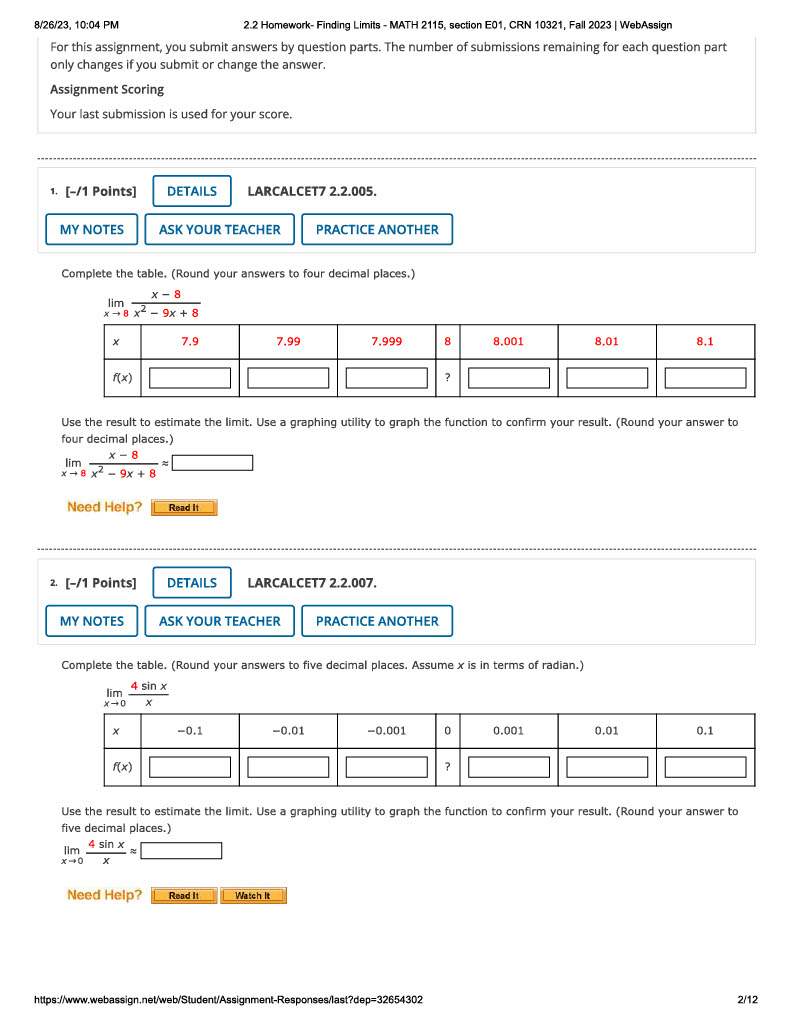Click the f(x) answer box under 0.01
The image size is (791, 1024).
tap(607, 766)
